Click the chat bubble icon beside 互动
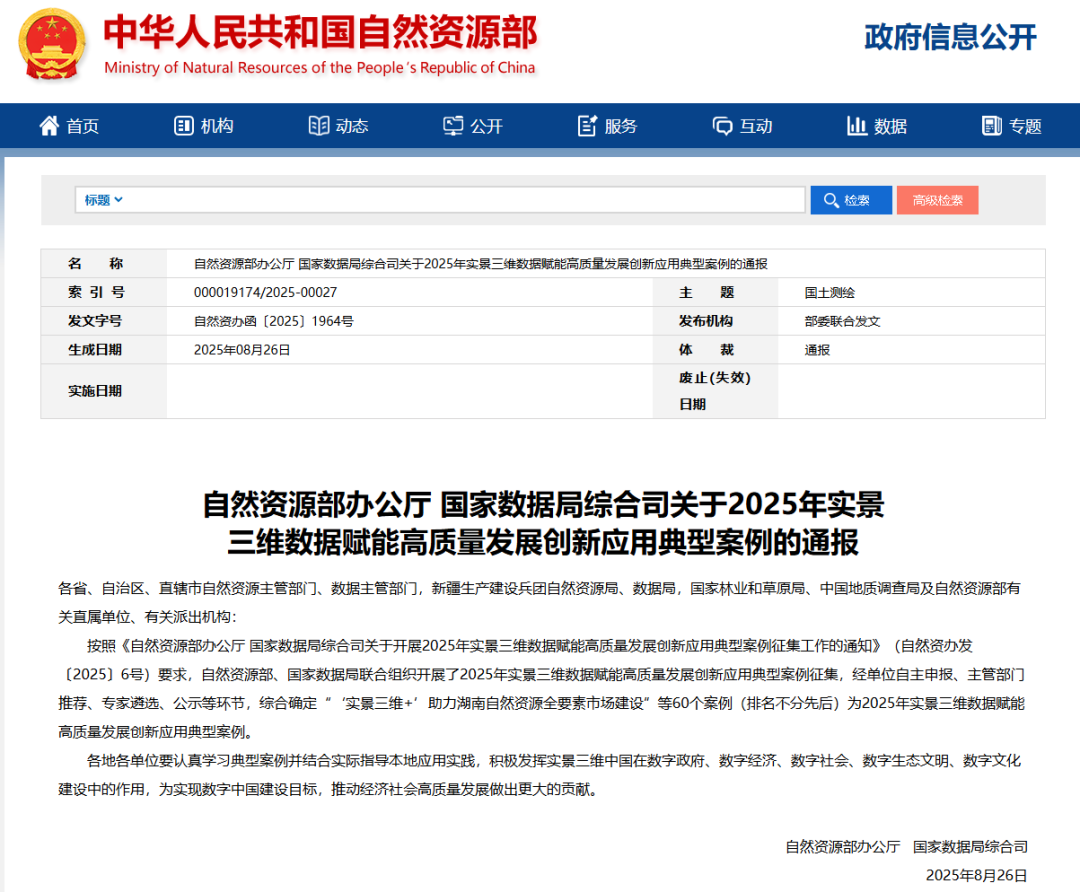The image size is (1080, 892). coord(723,125)
